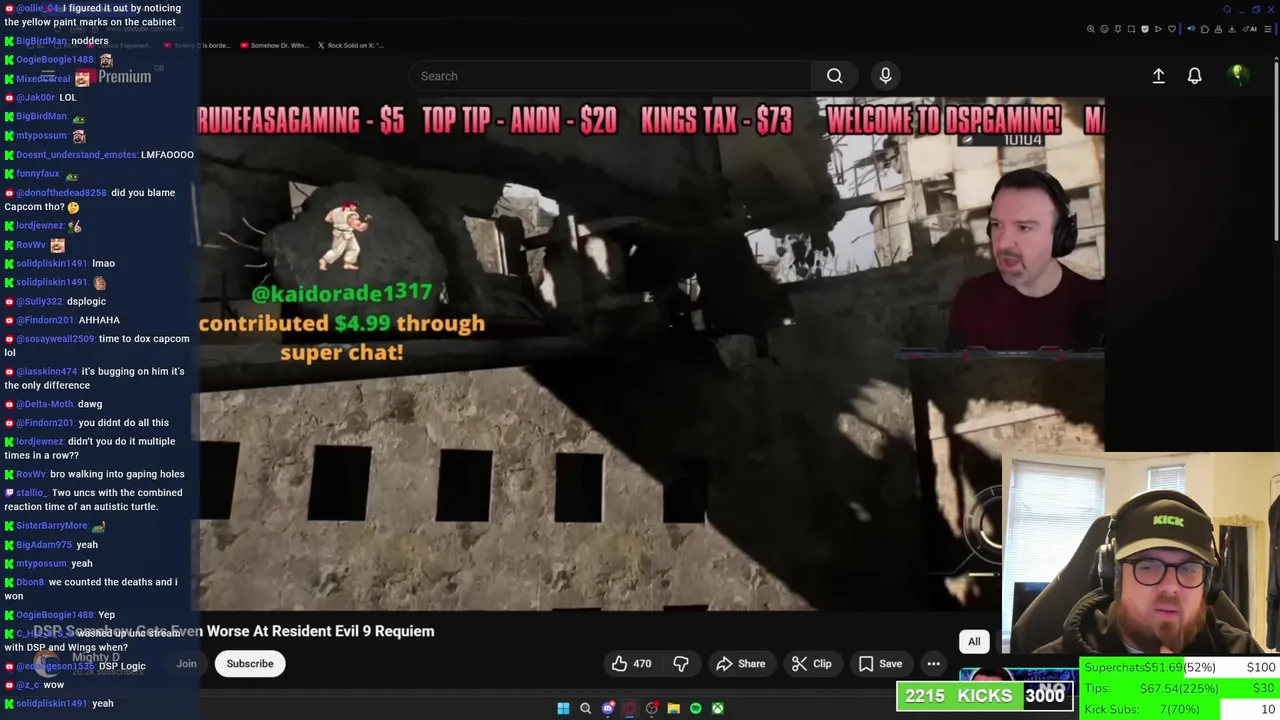Open the browser downloads arrow icon
1280x720 pixels.
pos(1232,29)
